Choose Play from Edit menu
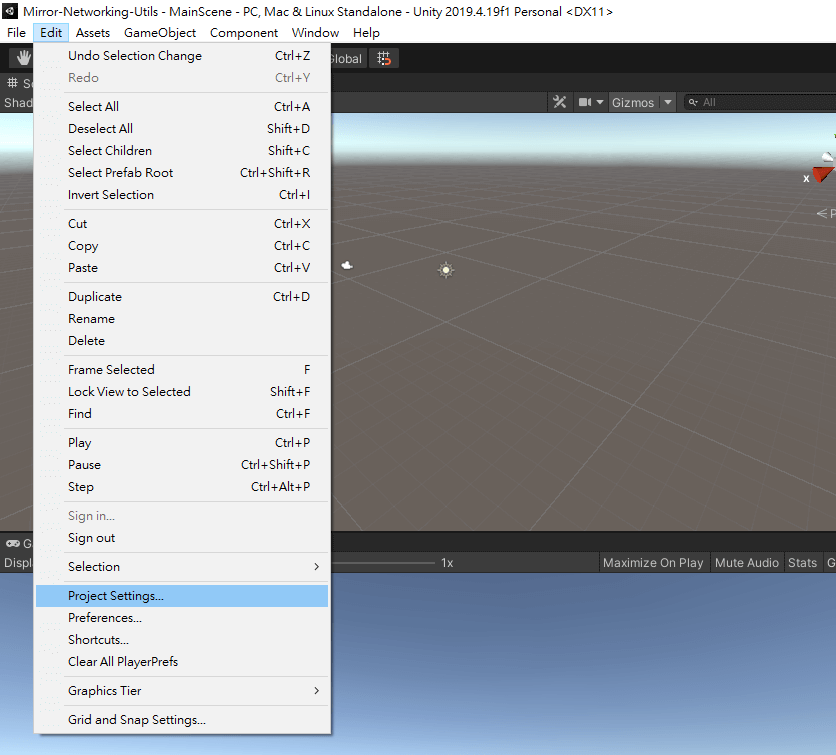Screen dimensions: 836x755 pyautogui.click(x=182, y=443)
